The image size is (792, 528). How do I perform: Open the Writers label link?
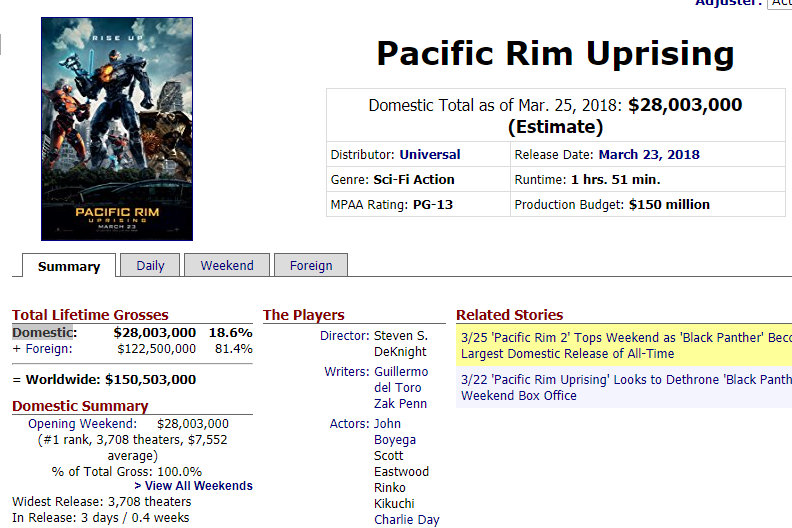pyautogui.click(x=347, y=371)
